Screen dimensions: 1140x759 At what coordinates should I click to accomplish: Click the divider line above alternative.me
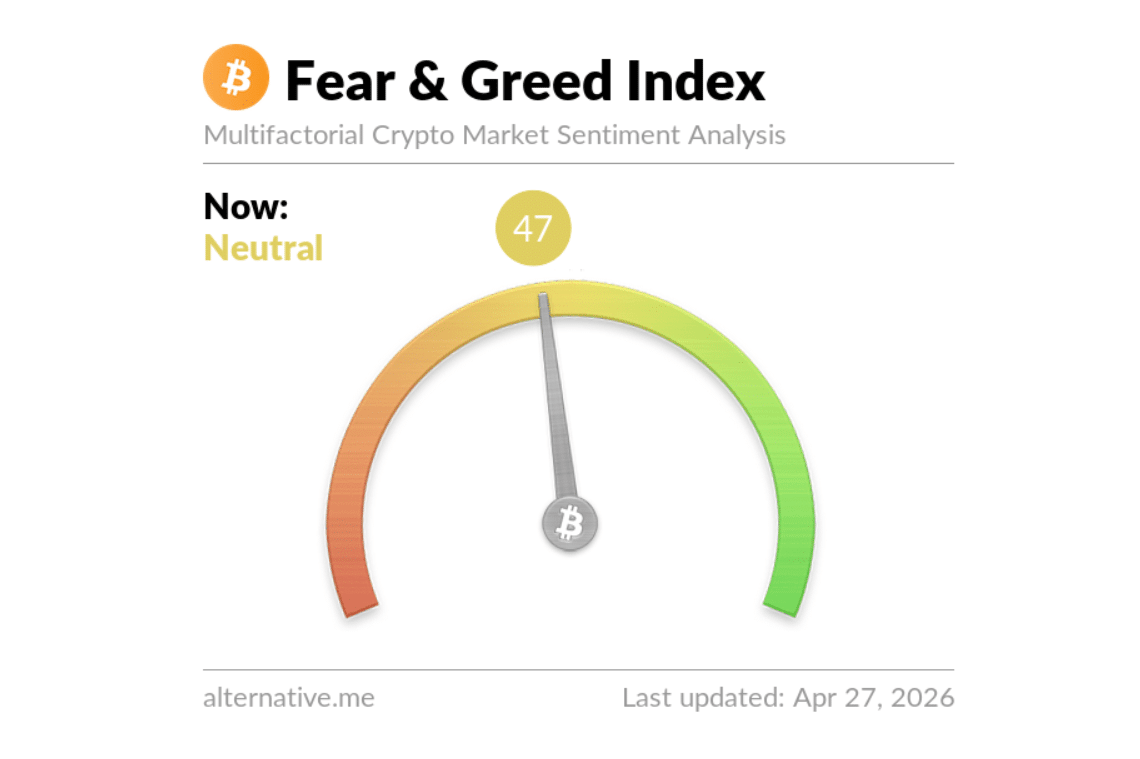click(578, 669)
